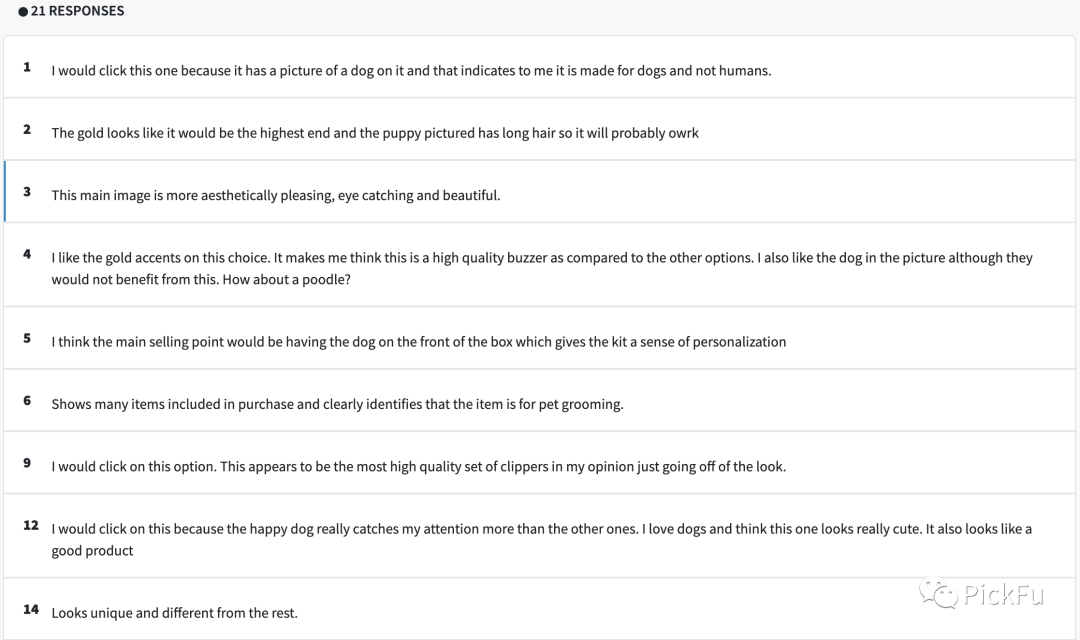Click response number 14 label
This screenshot has height=640, width=1080.
click(x=31, y=609)
